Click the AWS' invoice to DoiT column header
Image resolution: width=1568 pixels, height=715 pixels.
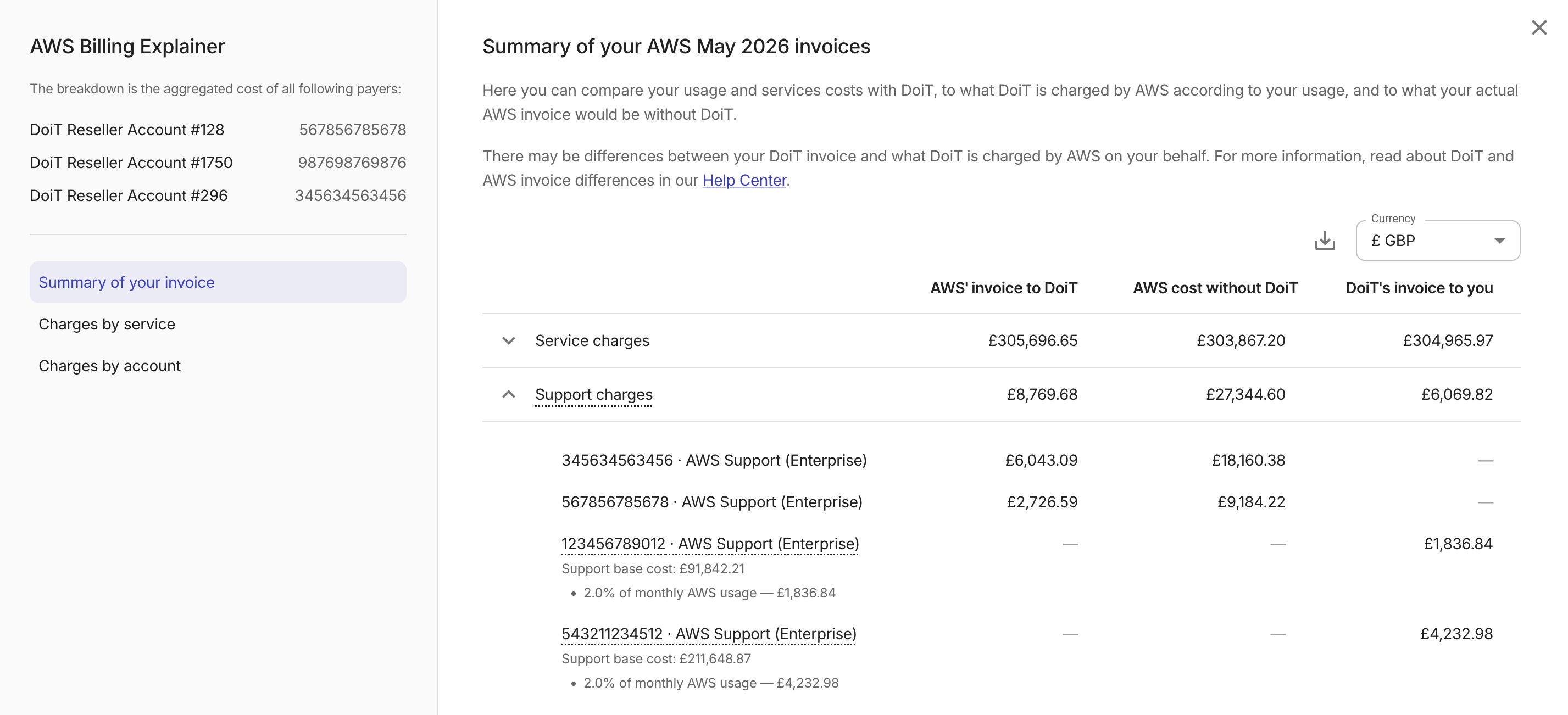(x=1003, y=288)
